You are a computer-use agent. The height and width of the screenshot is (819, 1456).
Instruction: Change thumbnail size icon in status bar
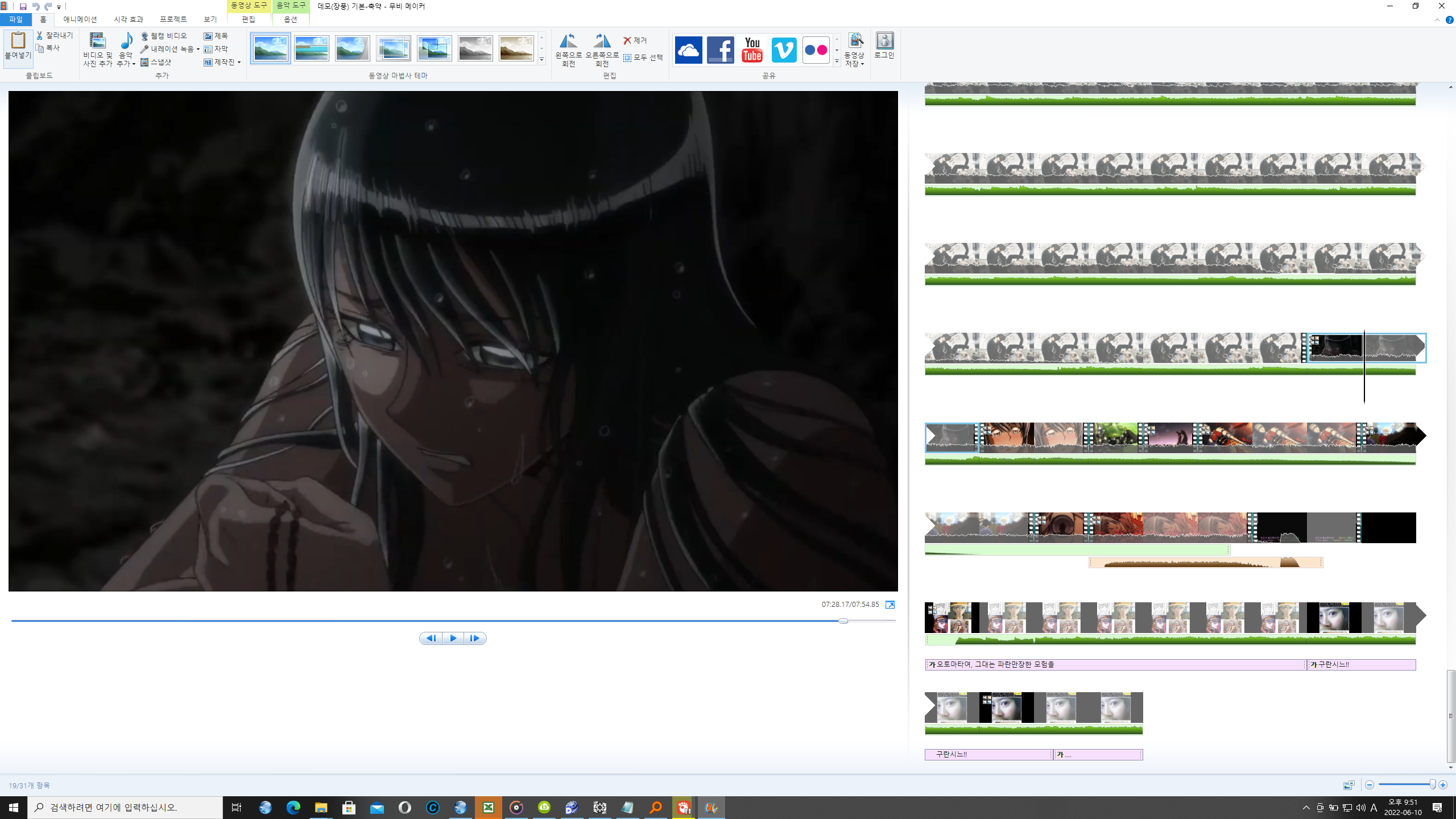point(1349,785)
